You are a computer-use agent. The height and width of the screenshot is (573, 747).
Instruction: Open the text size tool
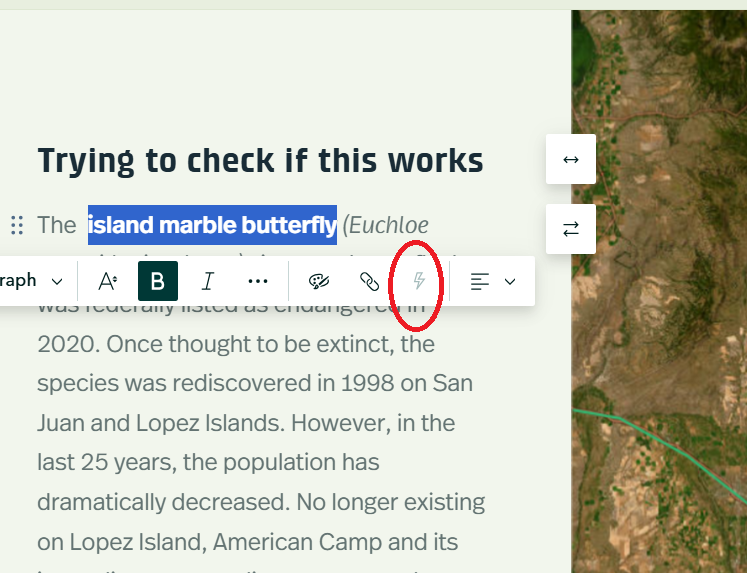pos(108,281)
